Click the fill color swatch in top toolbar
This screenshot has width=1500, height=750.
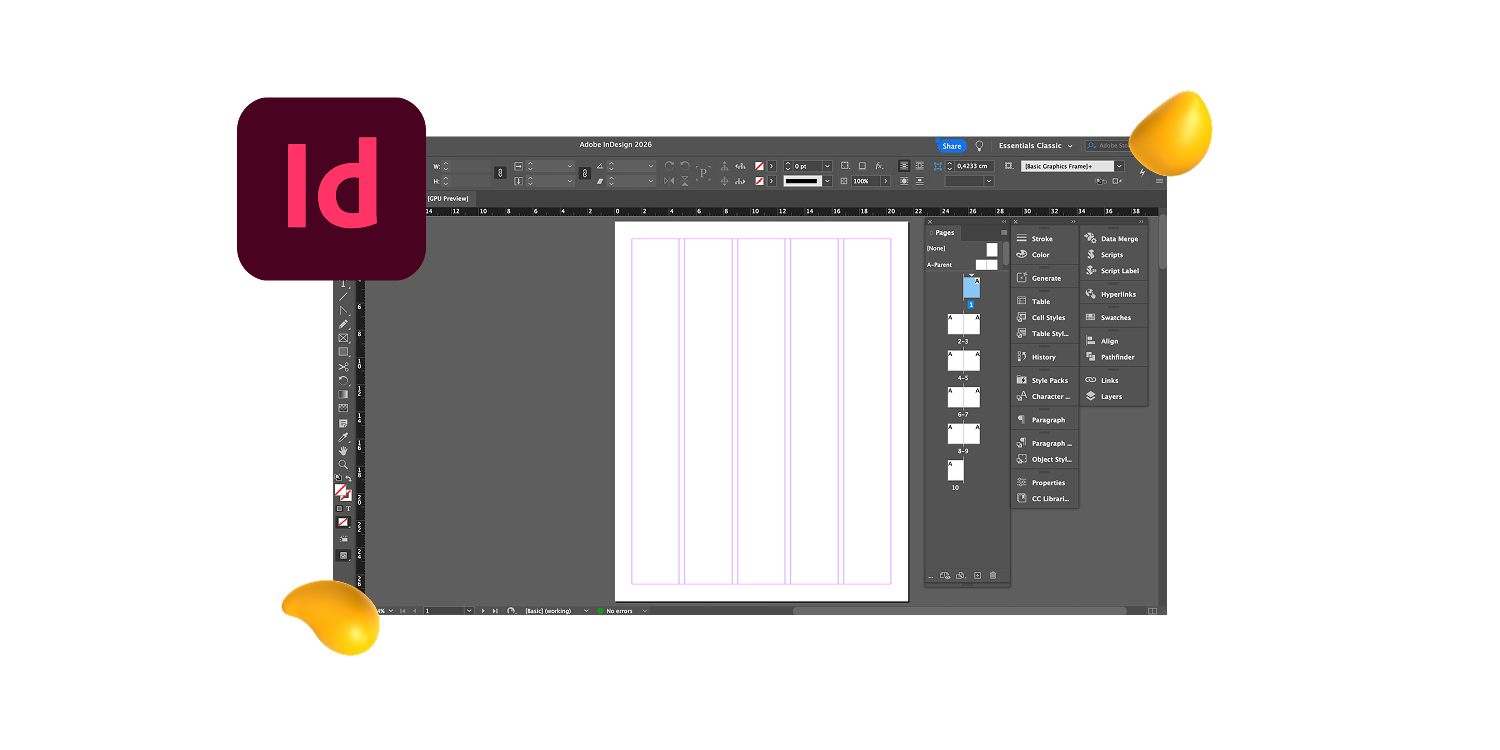tap(760, 166)
